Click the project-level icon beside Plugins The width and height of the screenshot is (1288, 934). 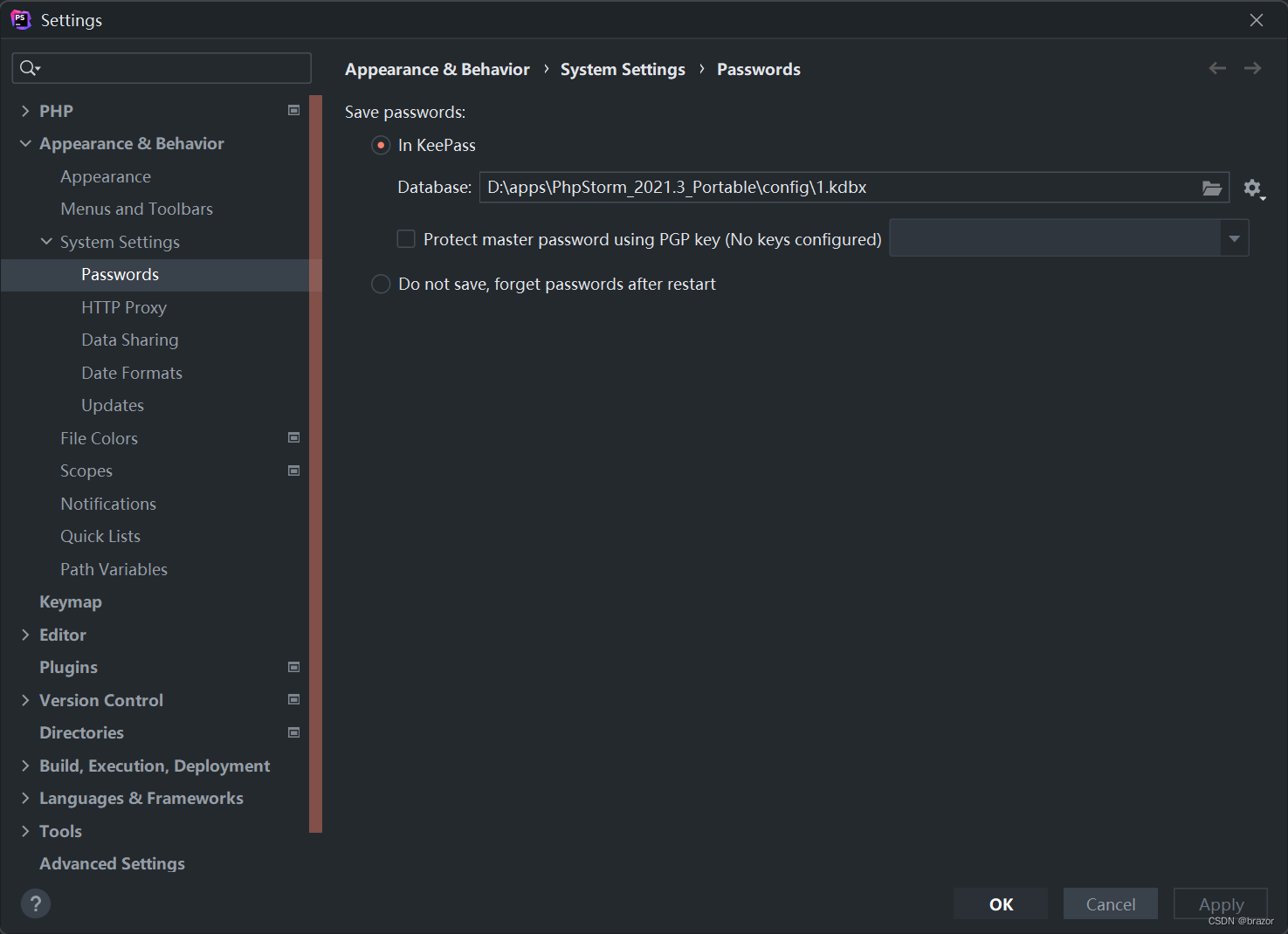(294, 667)
